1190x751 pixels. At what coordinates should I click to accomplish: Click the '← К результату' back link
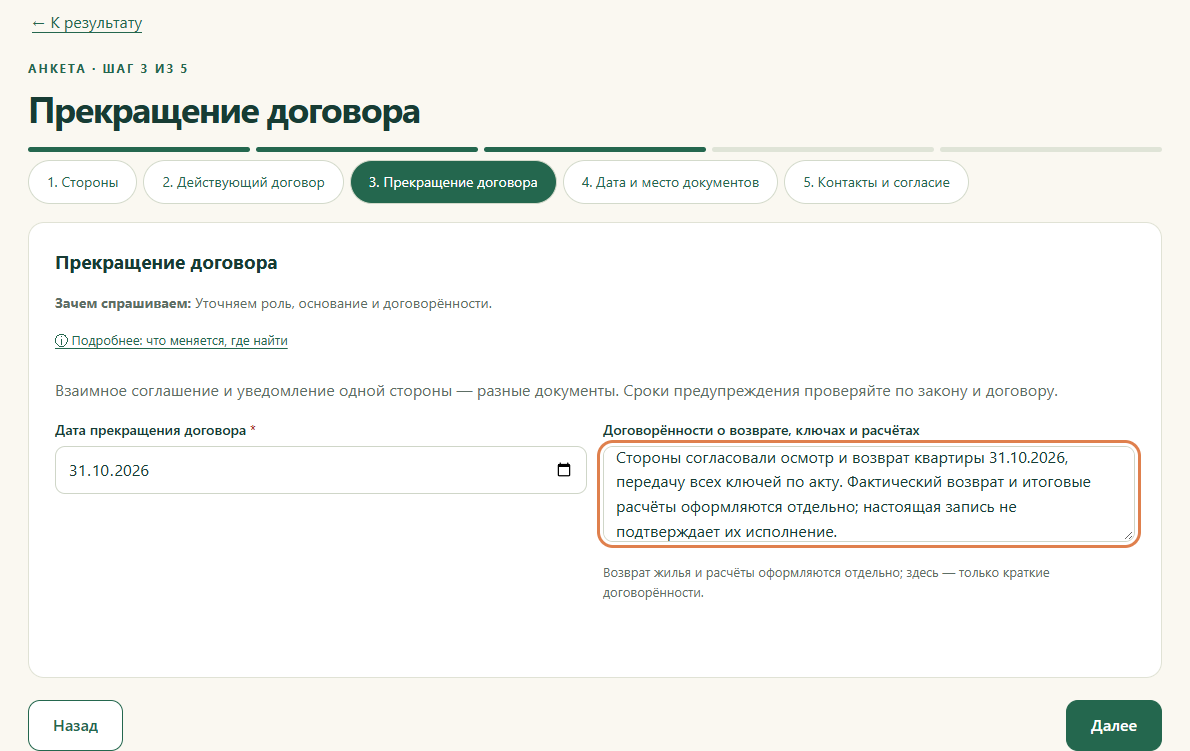point(87,23)
